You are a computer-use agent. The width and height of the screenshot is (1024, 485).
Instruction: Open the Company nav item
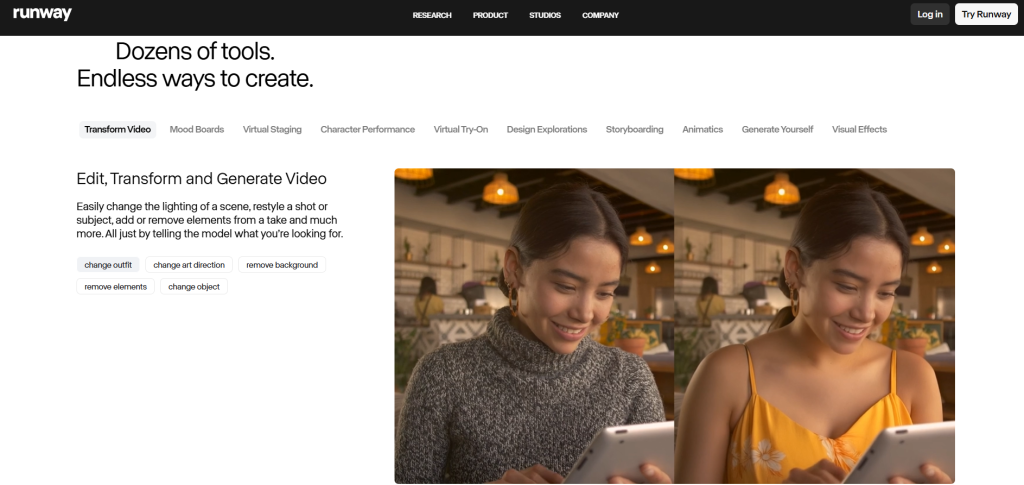600,15
